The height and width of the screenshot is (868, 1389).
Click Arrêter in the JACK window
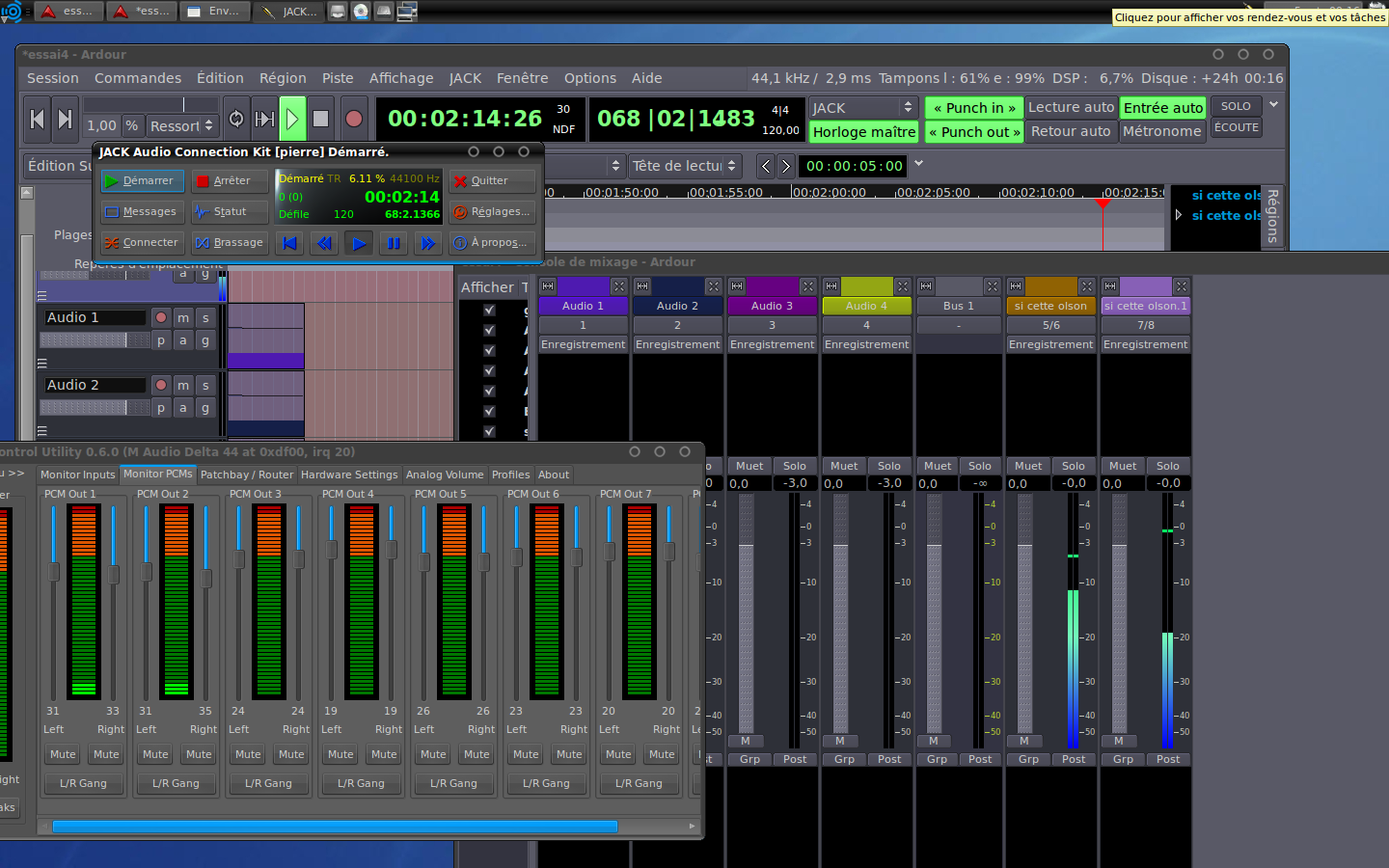point(230,180)
